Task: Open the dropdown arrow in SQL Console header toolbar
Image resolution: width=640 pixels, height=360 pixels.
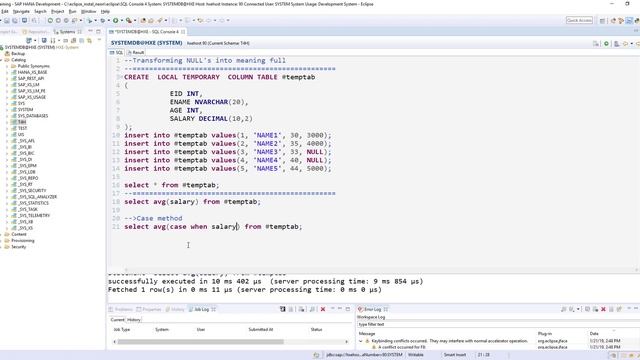Action: (631, 43)
